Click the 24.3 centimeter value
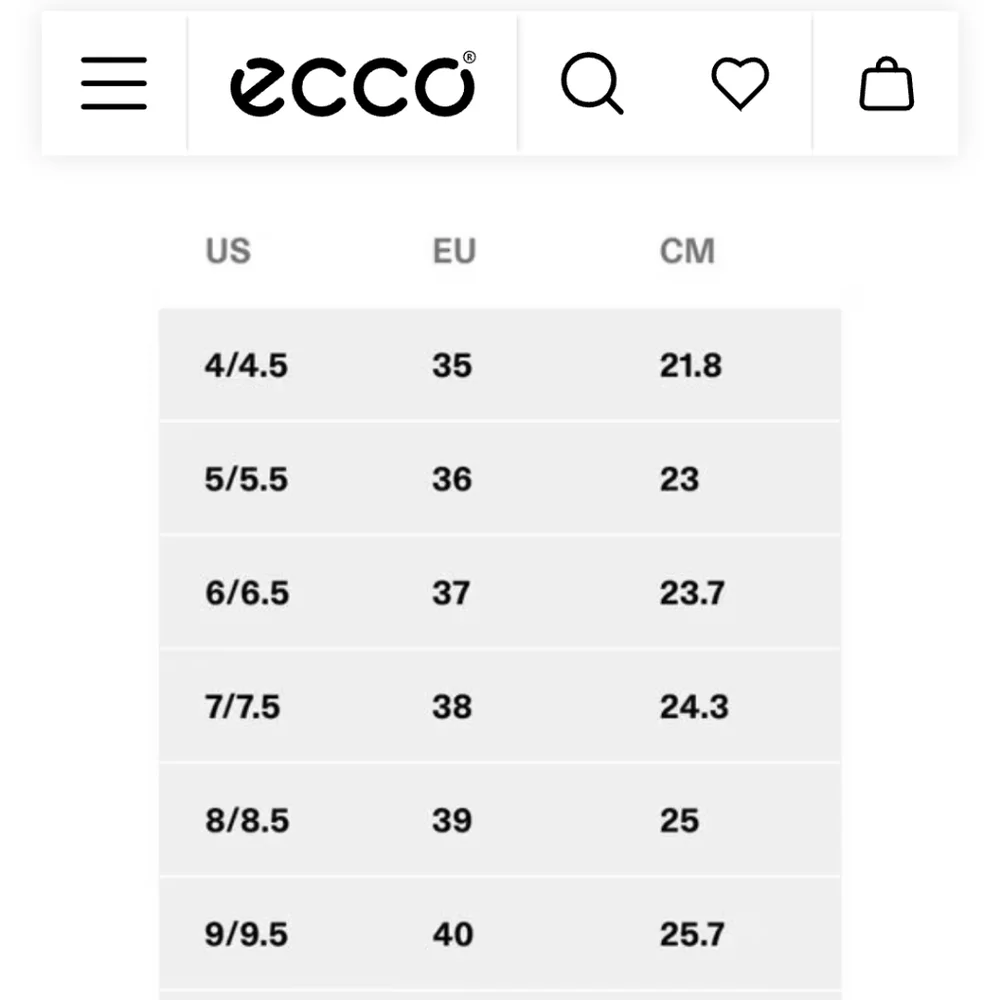 pyautogui.click(x=694, y=707)
